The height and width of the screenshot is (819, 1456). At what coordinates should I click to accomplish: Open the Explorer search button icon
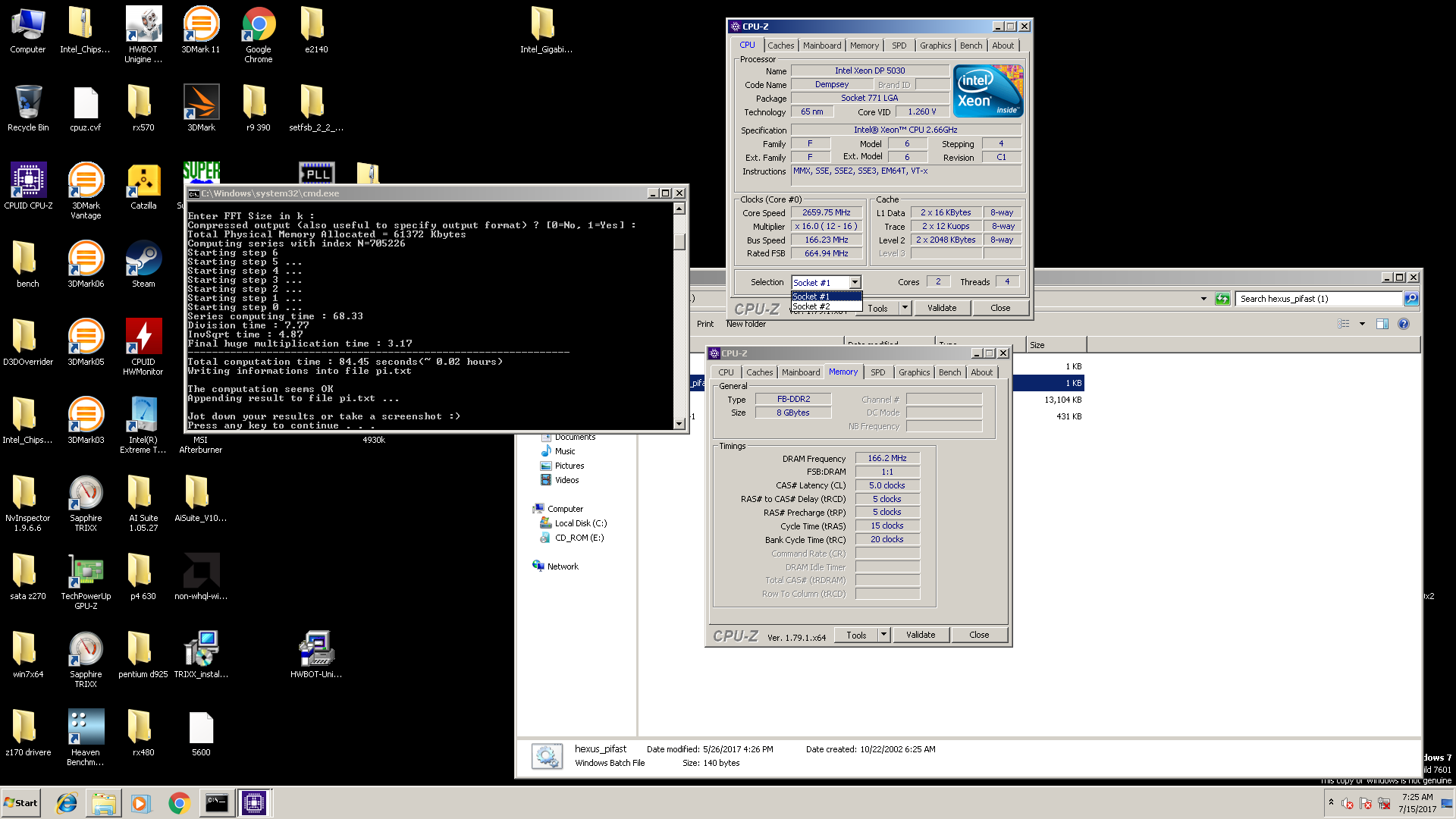pos(1411,299)
